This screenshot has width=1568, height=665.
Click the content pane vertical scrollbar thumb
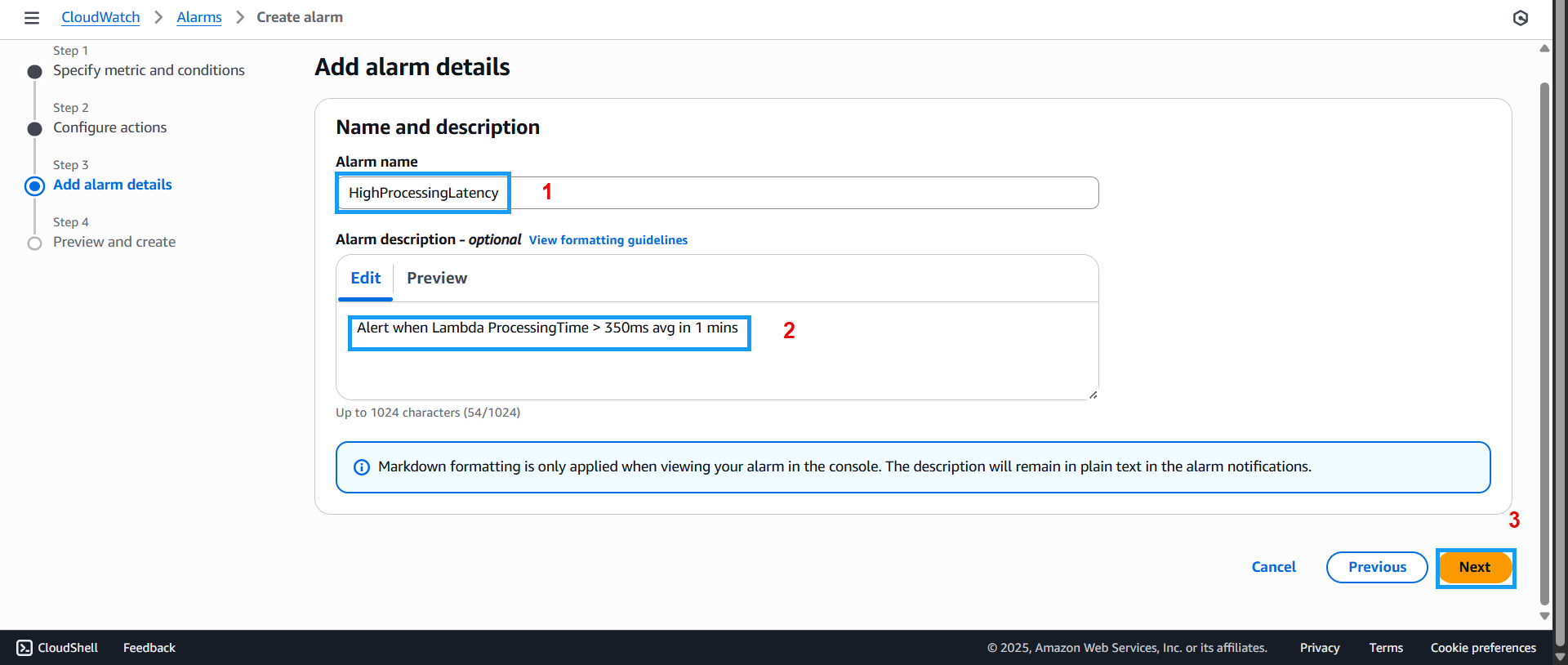click(1544, 343)
